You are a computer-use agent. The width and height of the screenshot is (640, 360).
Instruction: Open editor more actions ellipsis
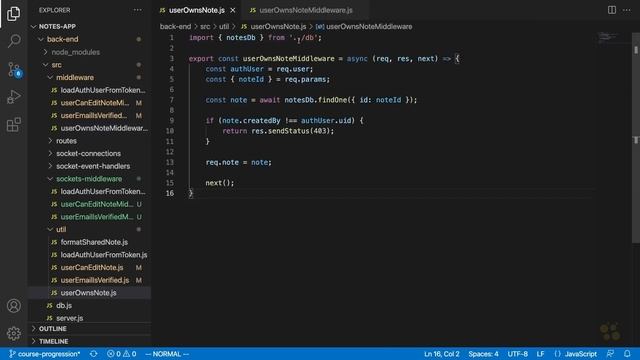click(x=627, y=10)
